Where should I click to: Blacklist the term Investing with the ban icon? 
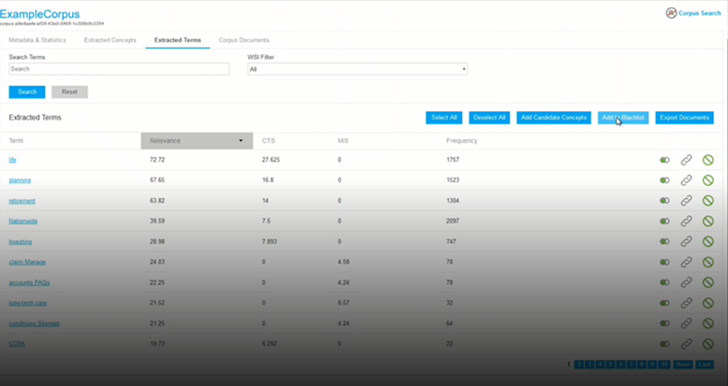[708, 242]
